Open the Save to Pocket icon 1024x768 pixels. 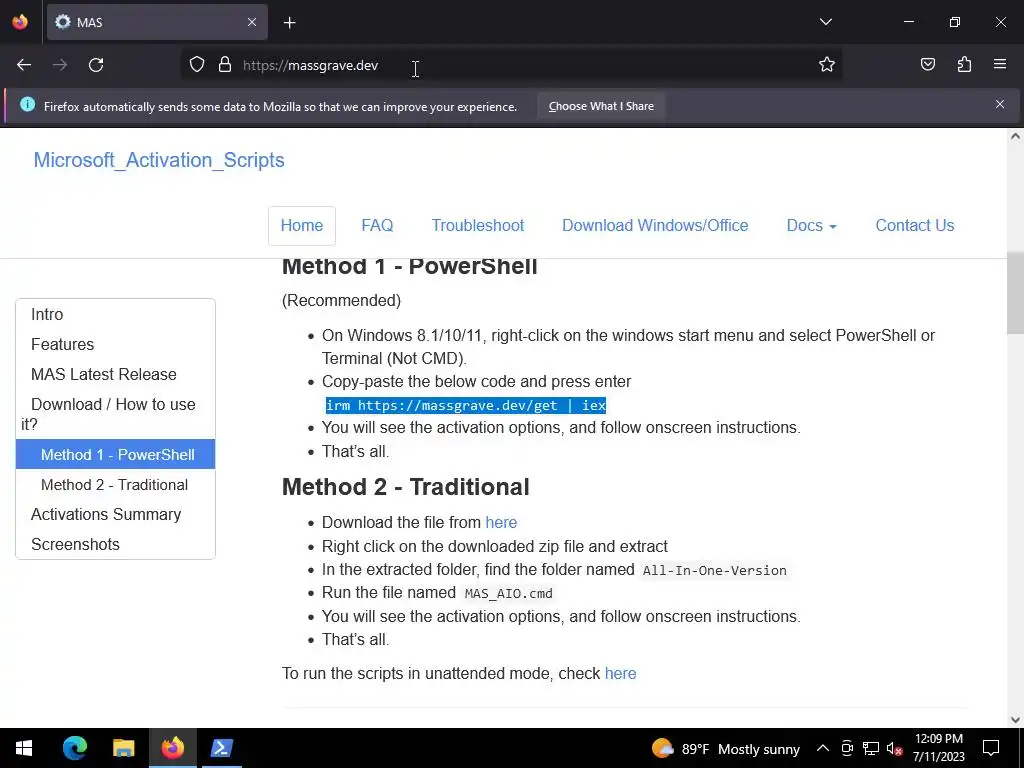click(x=927, y=64)
